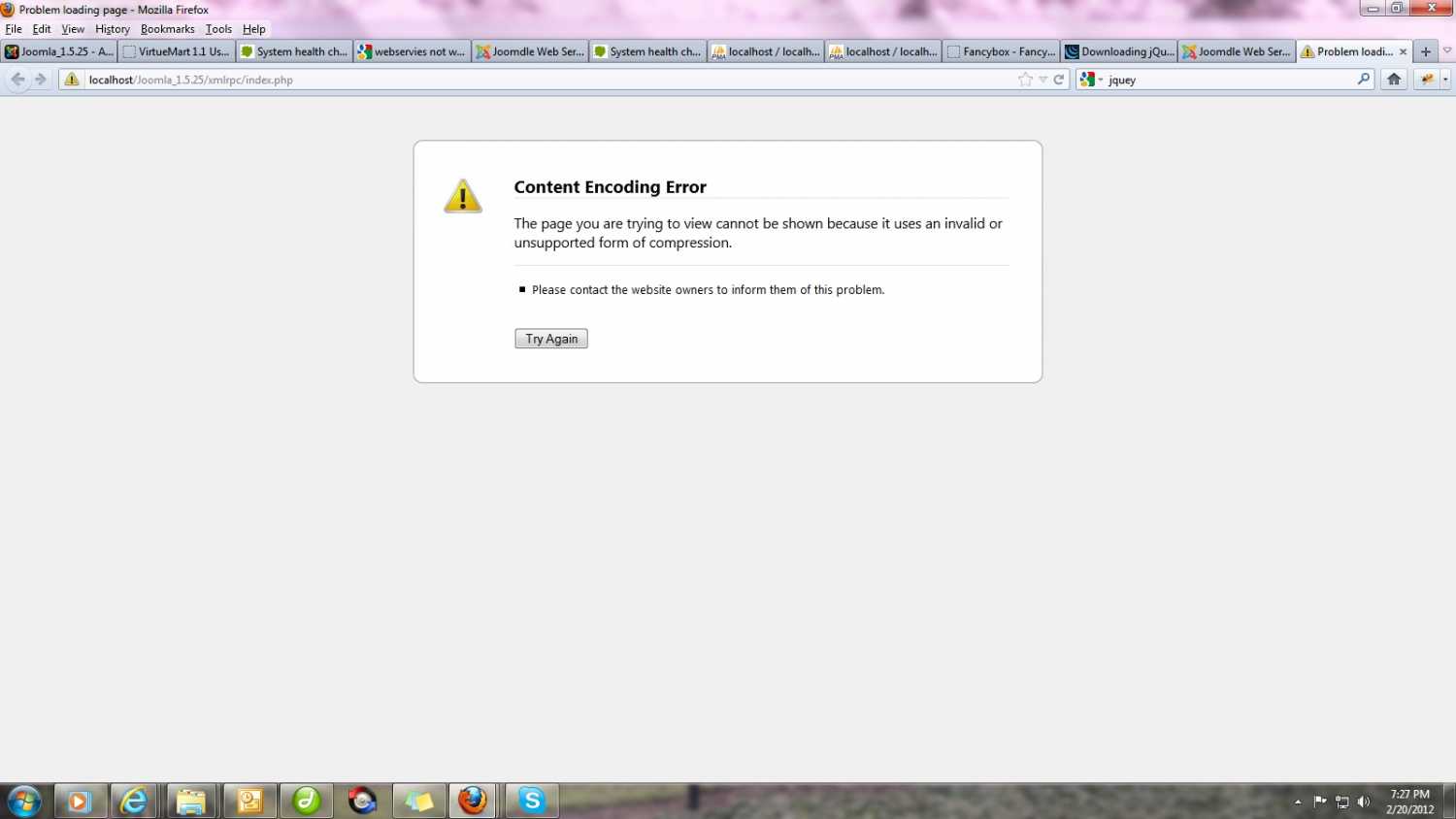Bookmark this page with the star icon
Viewport: 1456px width, 819px height.
(x=1025, y=80)
